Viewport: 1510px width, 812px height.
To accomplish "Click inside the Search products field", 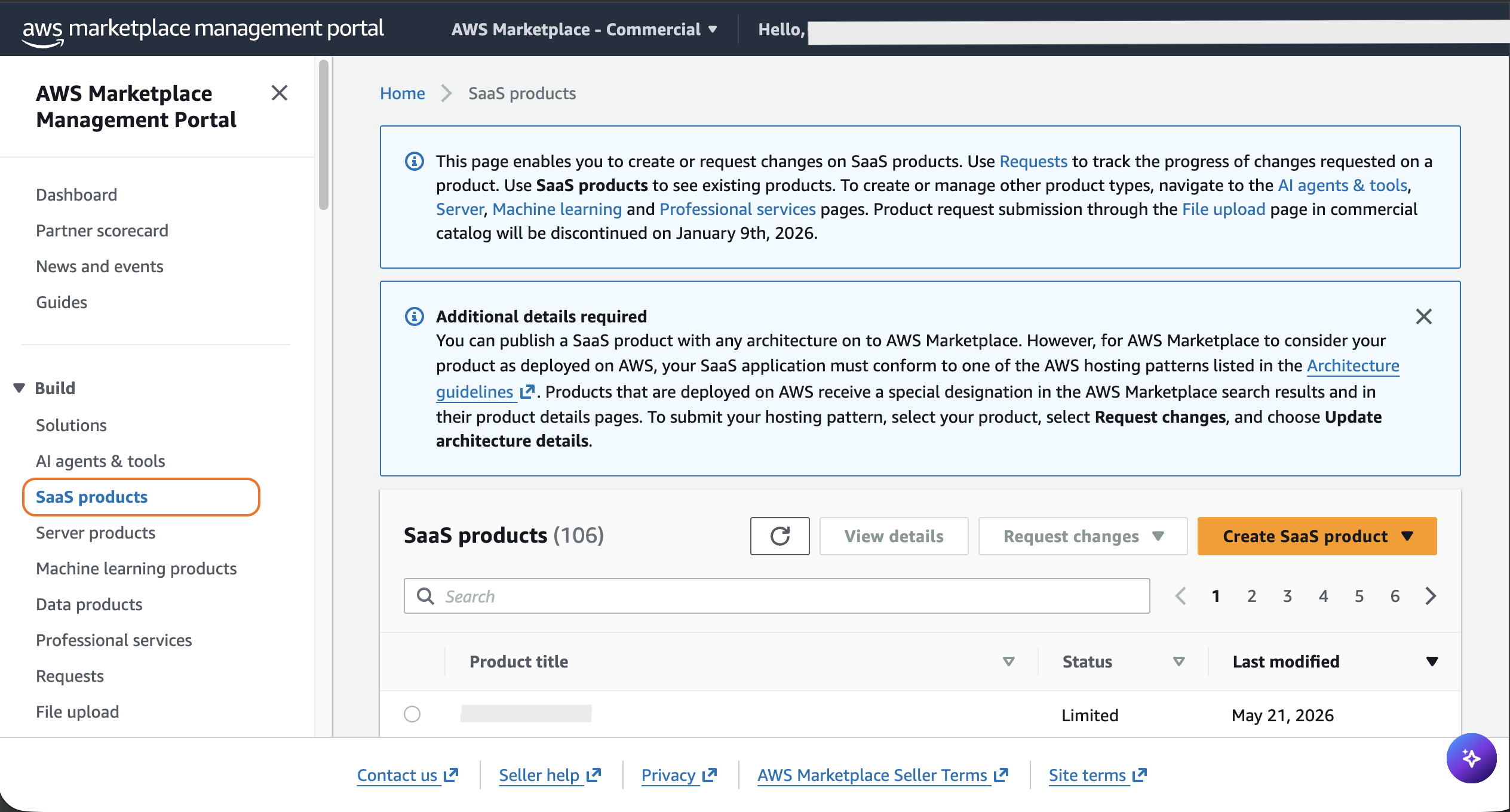I will pyautogui.click(x=777, y=596).
